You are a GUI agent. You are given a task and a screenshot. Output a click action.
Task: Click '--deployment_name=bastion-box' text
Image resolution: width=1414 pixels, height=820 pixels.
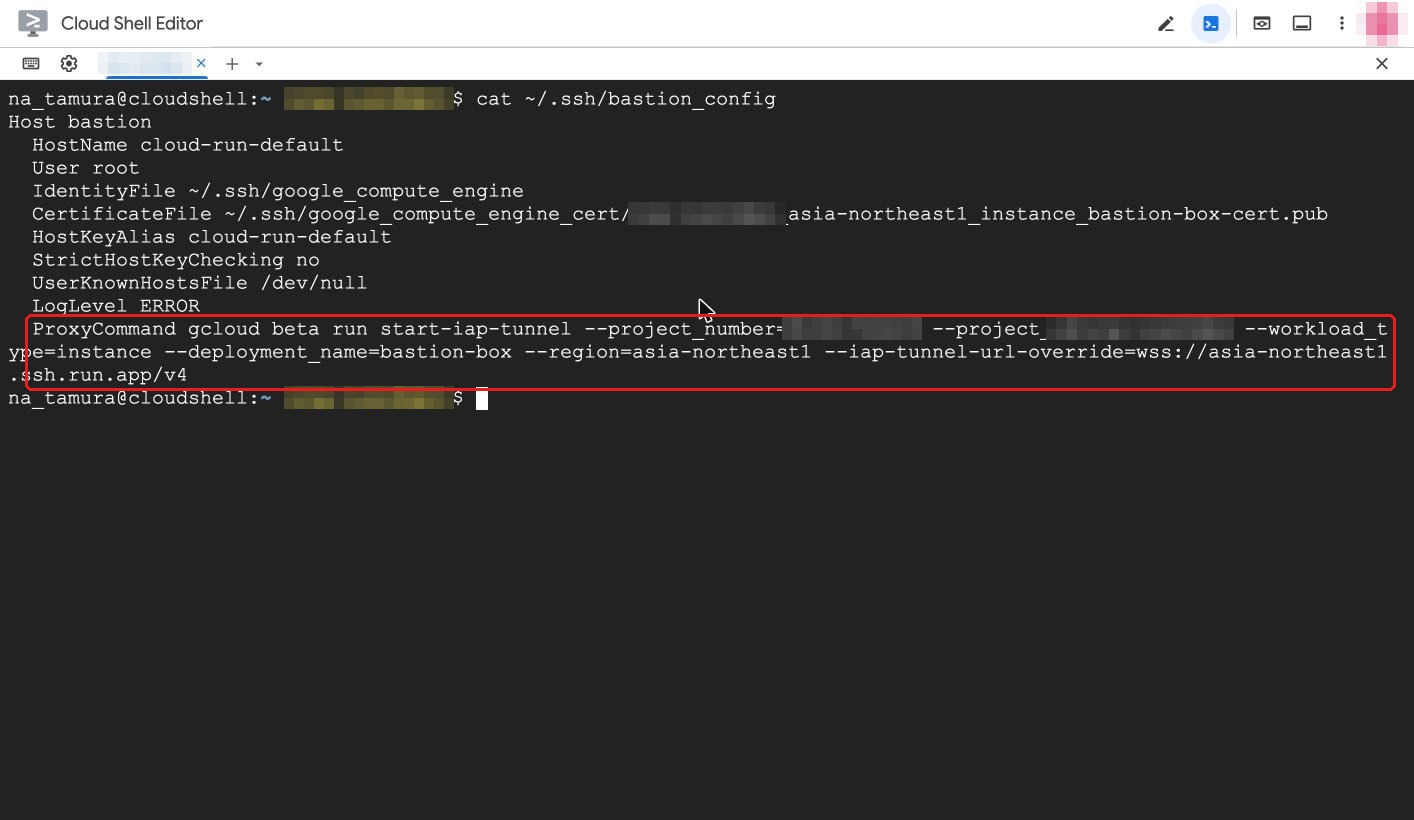click(x=338, y=352)
